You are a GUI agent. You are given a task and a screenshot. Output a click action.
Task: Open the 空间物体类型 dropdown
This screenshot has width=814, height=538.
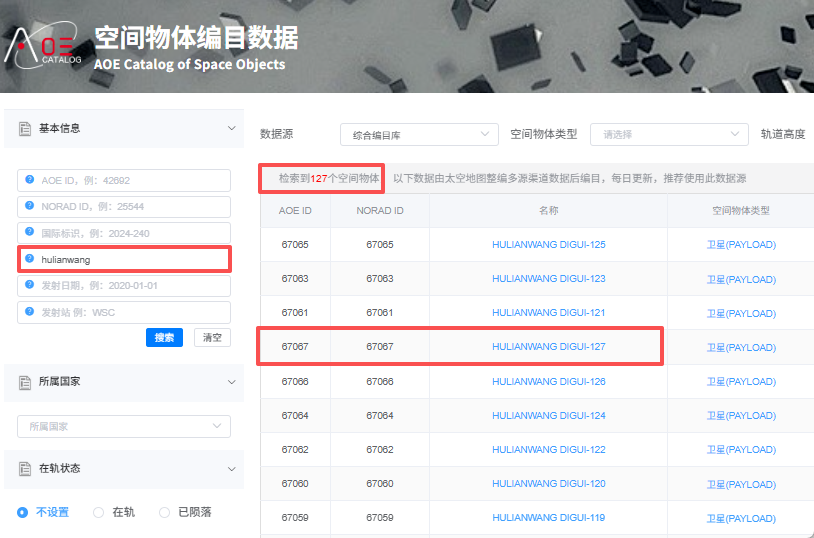[x=668, y=134]
